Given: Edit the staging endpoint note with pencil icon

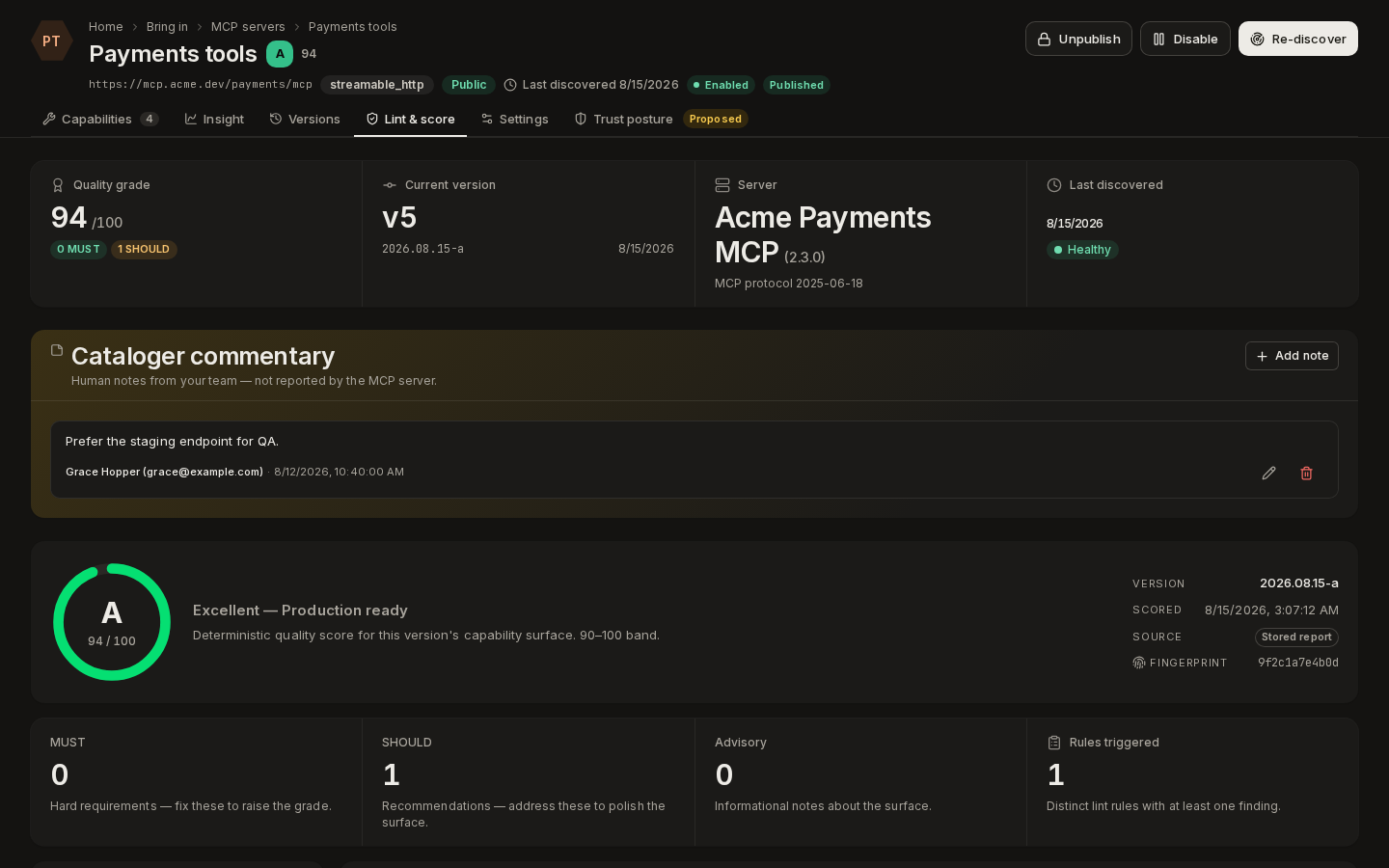Looking at the screenshot, I should pos(1269,473).
